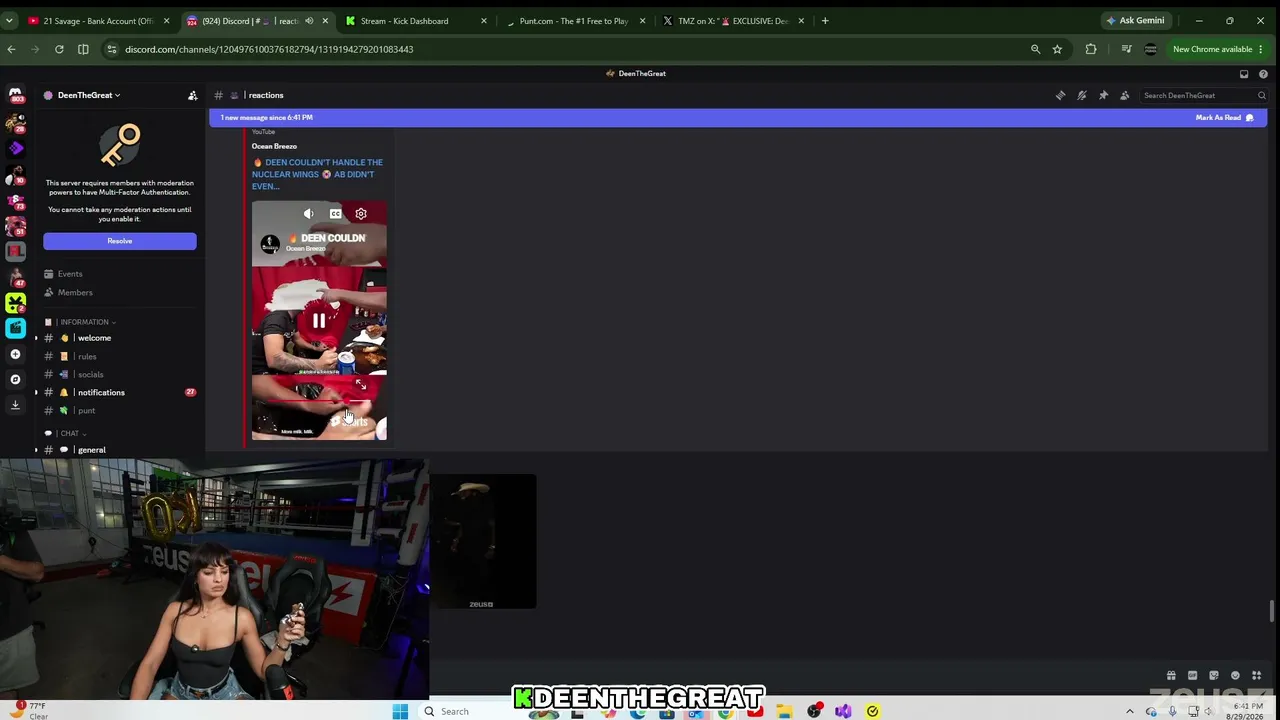Open the Add a Server plus icon
This screenshot has height=720, width=1280.
[x=15, y=354]
